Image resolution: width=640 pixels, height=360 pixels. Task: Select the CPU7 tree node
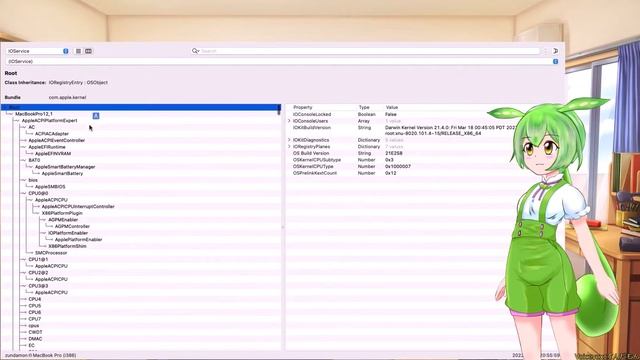[35, 319]
